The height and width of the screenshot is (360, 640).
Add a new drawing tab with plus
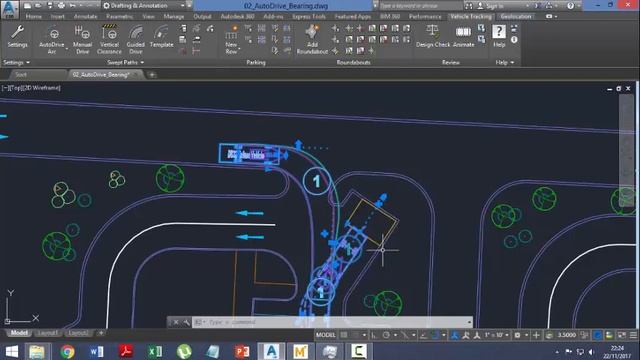click(152, 75)
